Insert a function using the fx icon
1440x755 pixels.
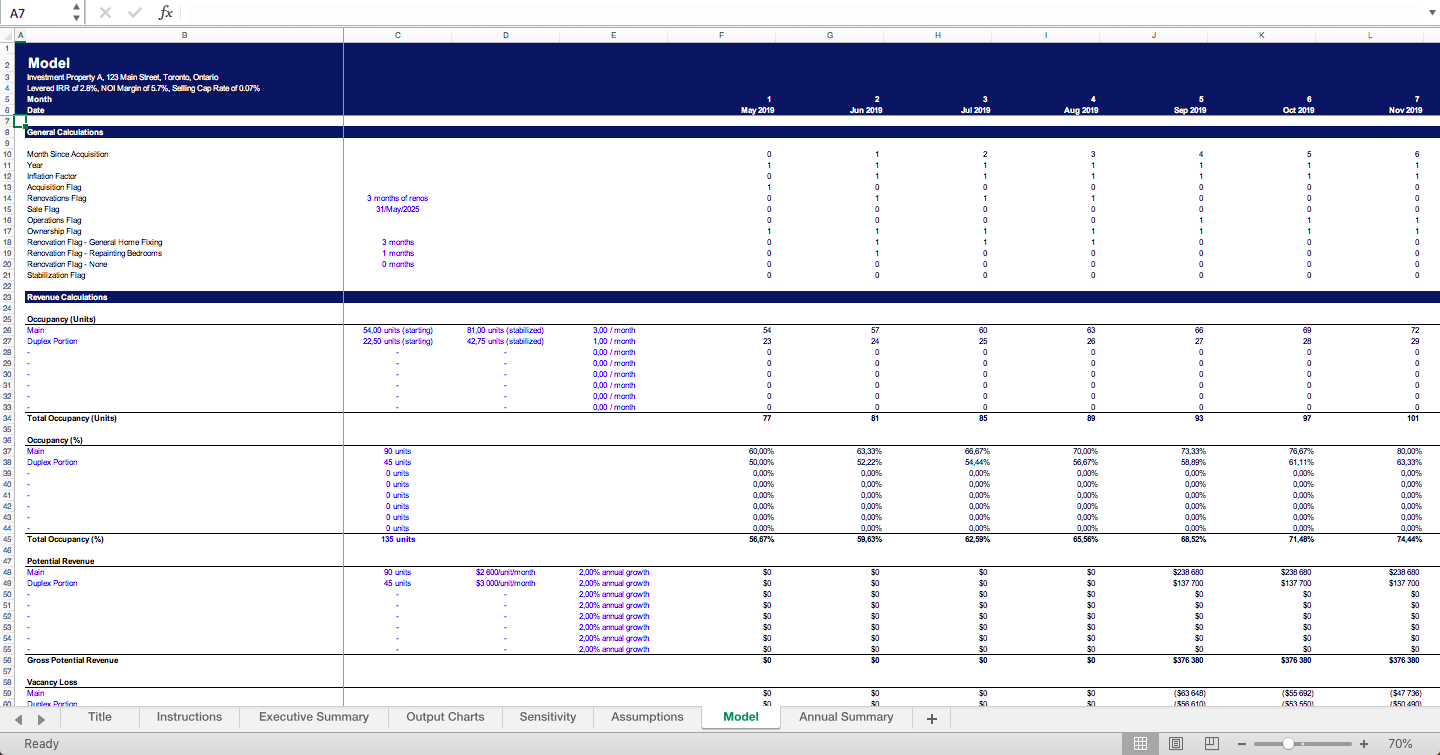[165, 12]
